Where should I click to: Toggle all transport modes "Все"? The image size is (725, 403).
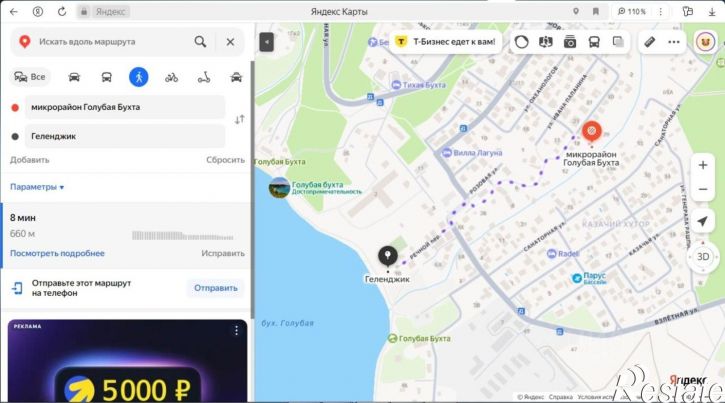30,77
